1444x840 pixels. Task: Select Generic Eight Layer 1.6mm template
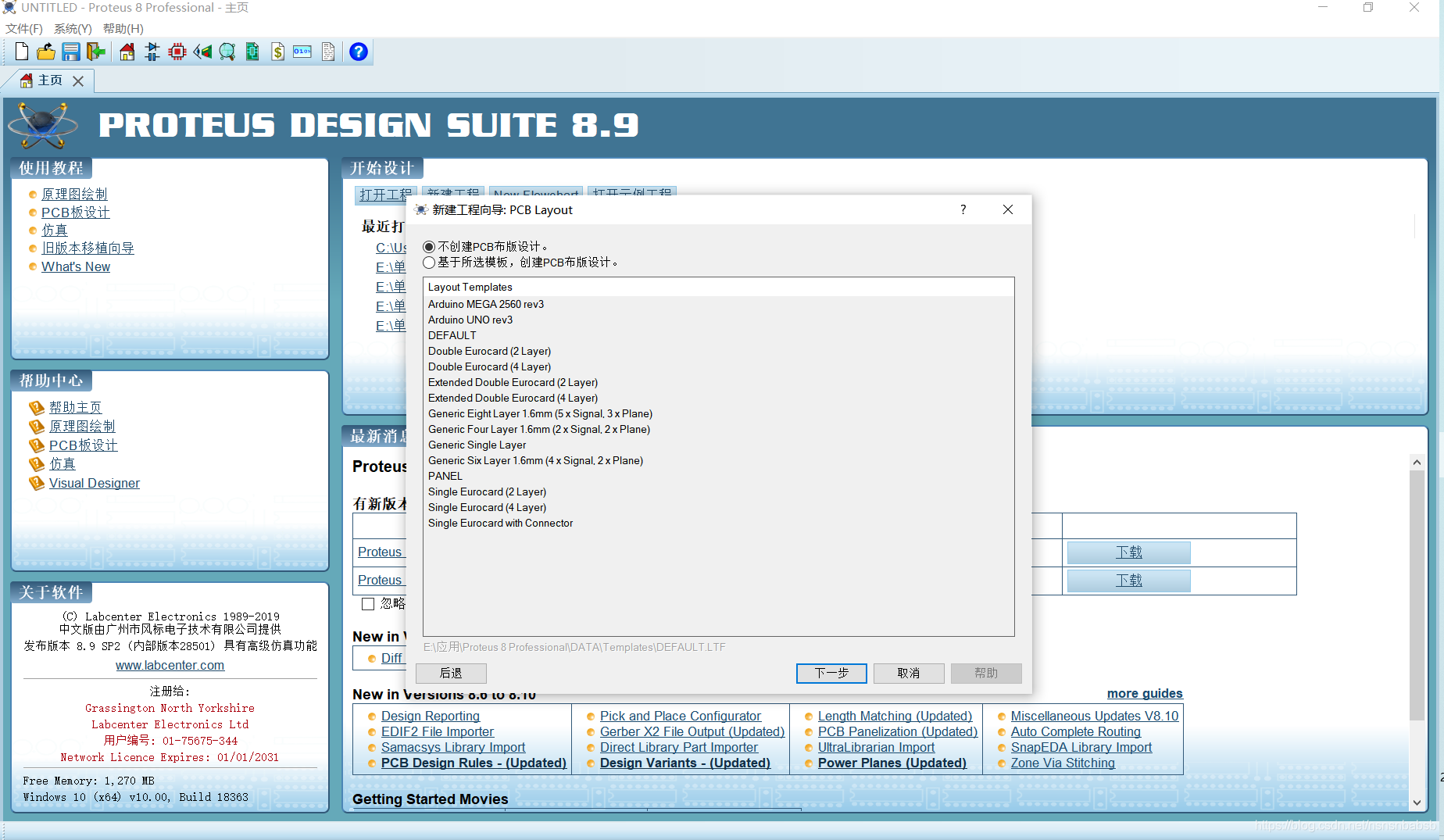click(x=719, y=413)
